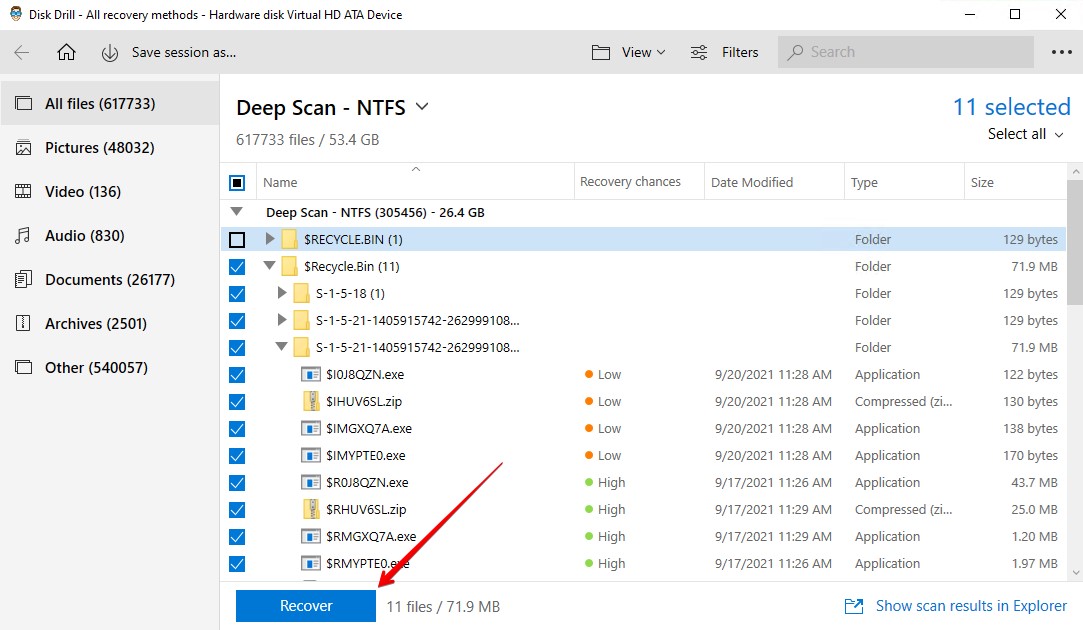
Task: Expand the collapsed S-1-5-21 folder sized 129 bytes
Action: point(282,320)
